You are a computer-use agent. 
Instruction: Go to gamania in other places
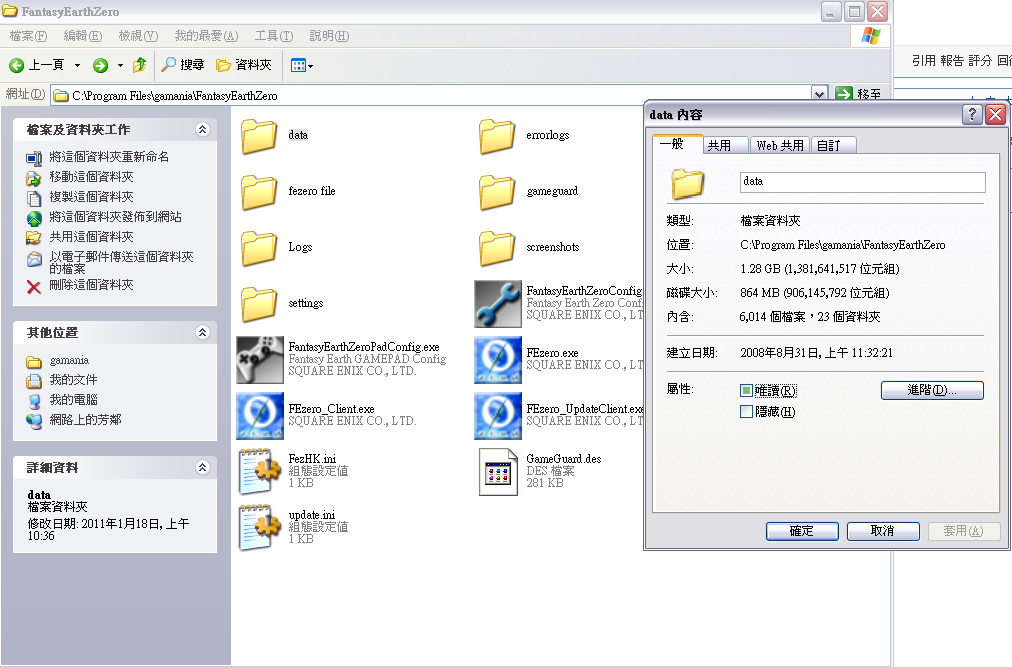69,360
